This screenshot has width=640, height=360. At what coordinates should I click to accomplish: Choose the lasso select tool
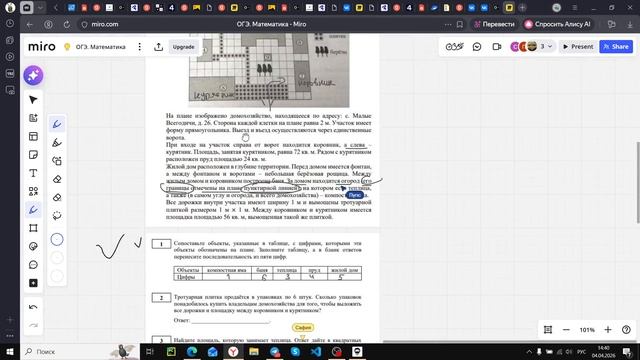tap(57, 216)
